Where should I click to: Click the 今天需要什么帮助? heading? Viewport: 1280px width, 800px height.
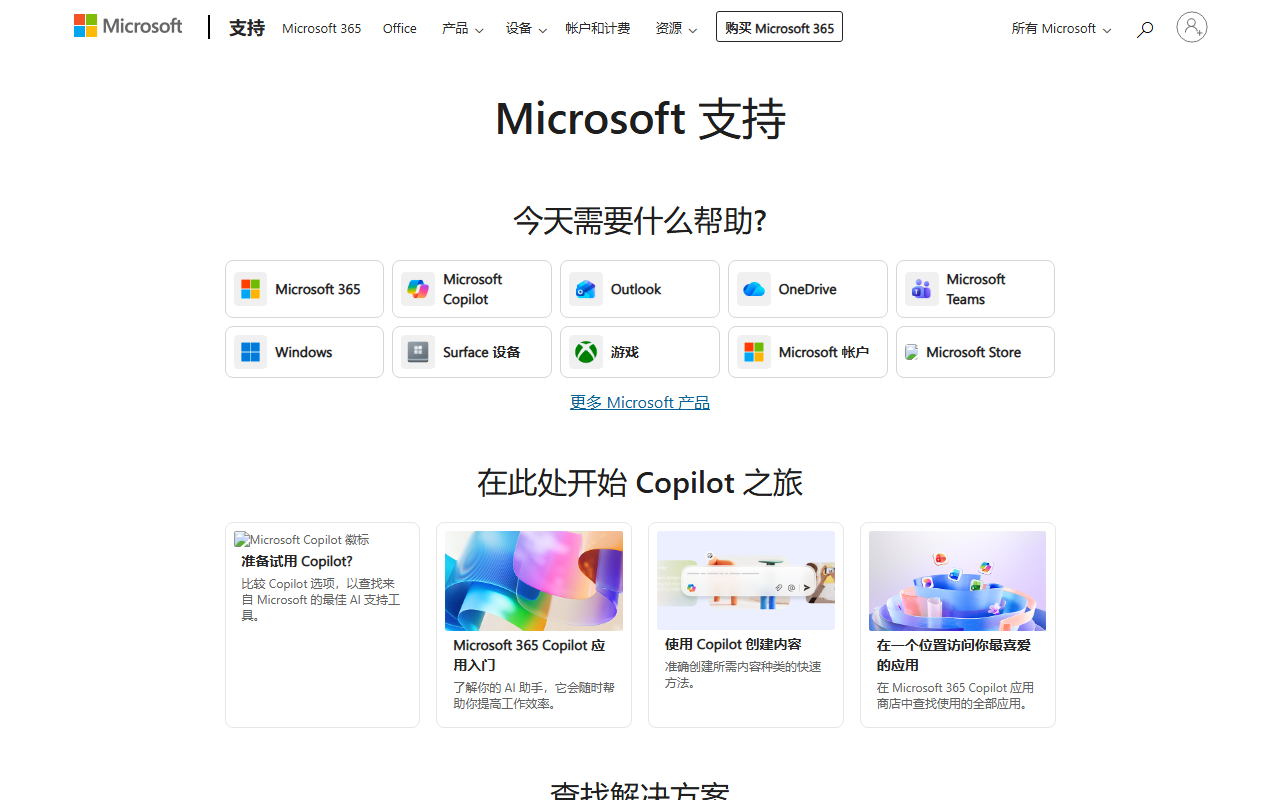(x=640, y=220)
